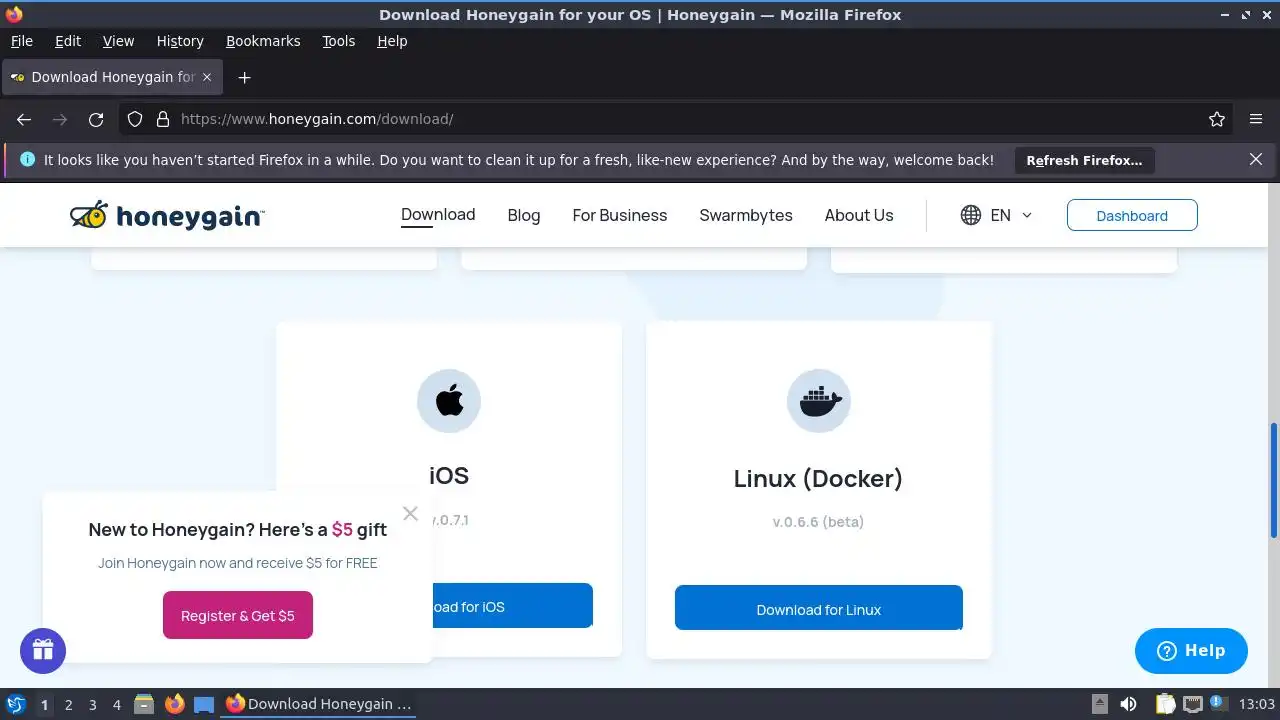
Task: Switch to workspace 3
Action: (x=92, y=704)
